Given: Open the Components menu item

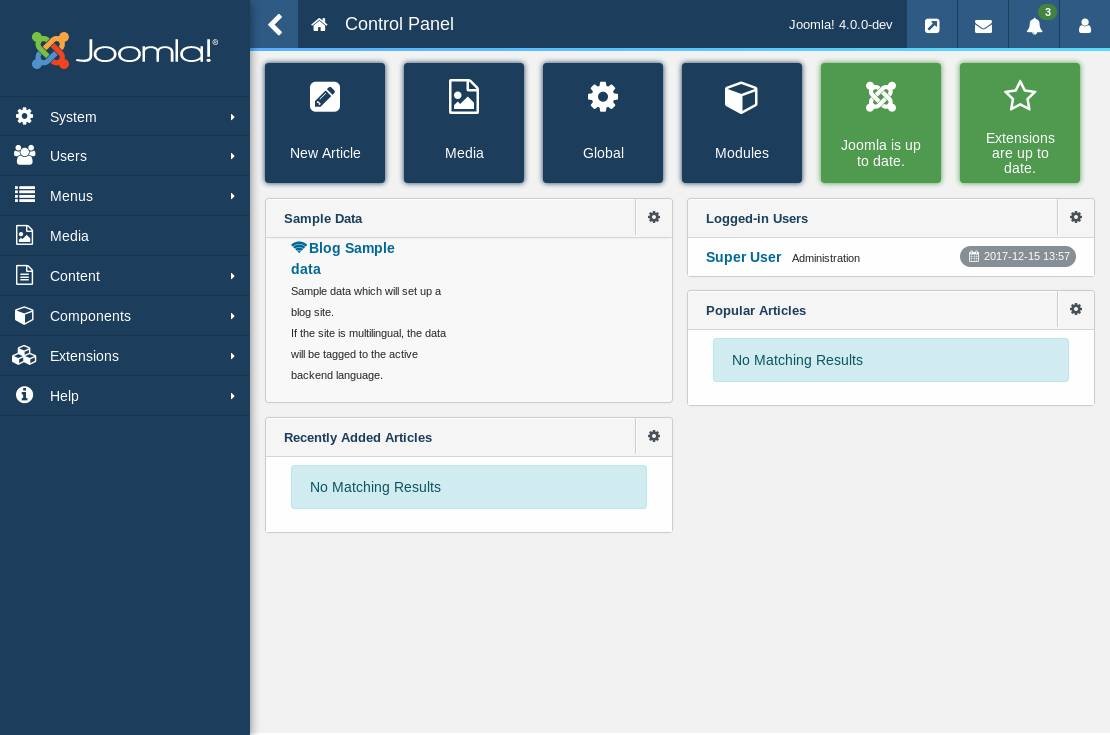Looking at the screenshot, I should tap(125, 316).
